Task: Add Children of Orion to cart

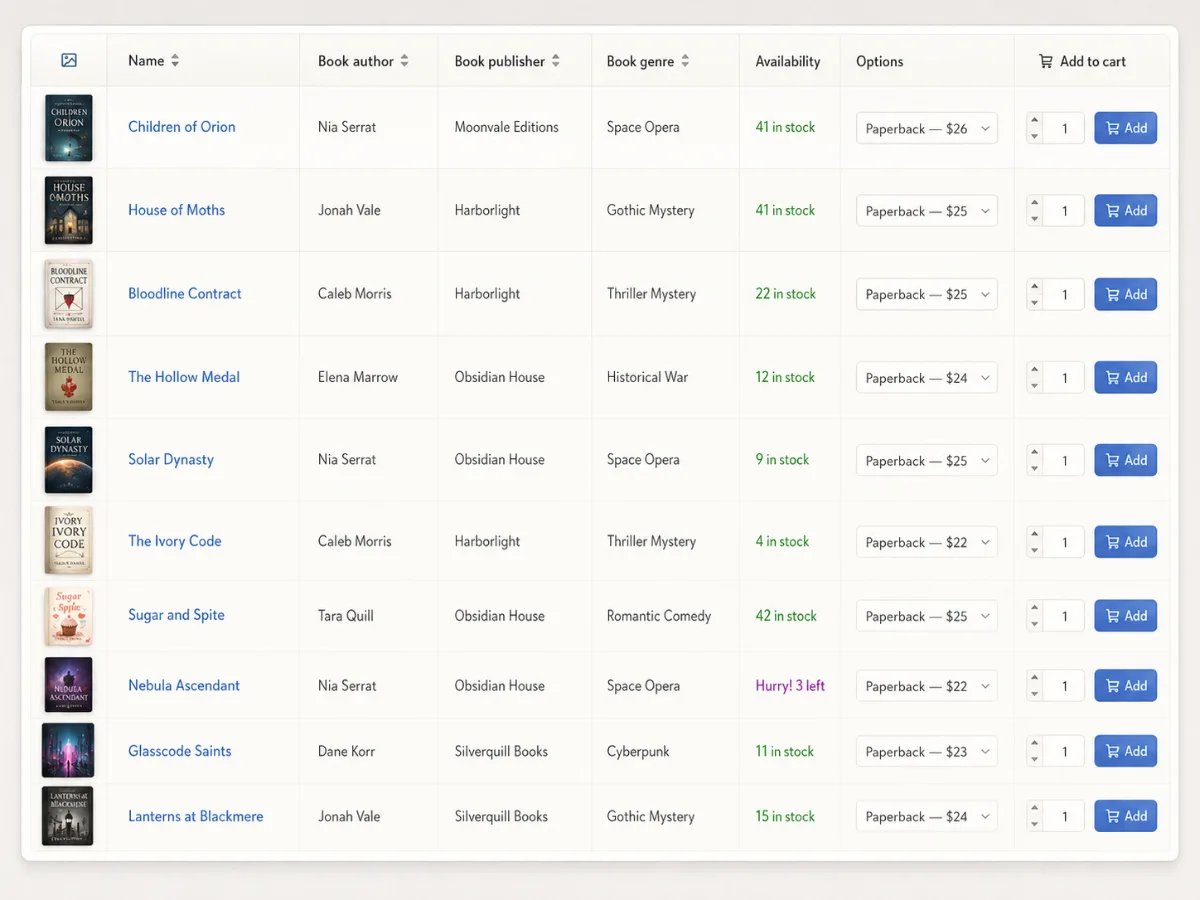Action: click(1126, 128)
